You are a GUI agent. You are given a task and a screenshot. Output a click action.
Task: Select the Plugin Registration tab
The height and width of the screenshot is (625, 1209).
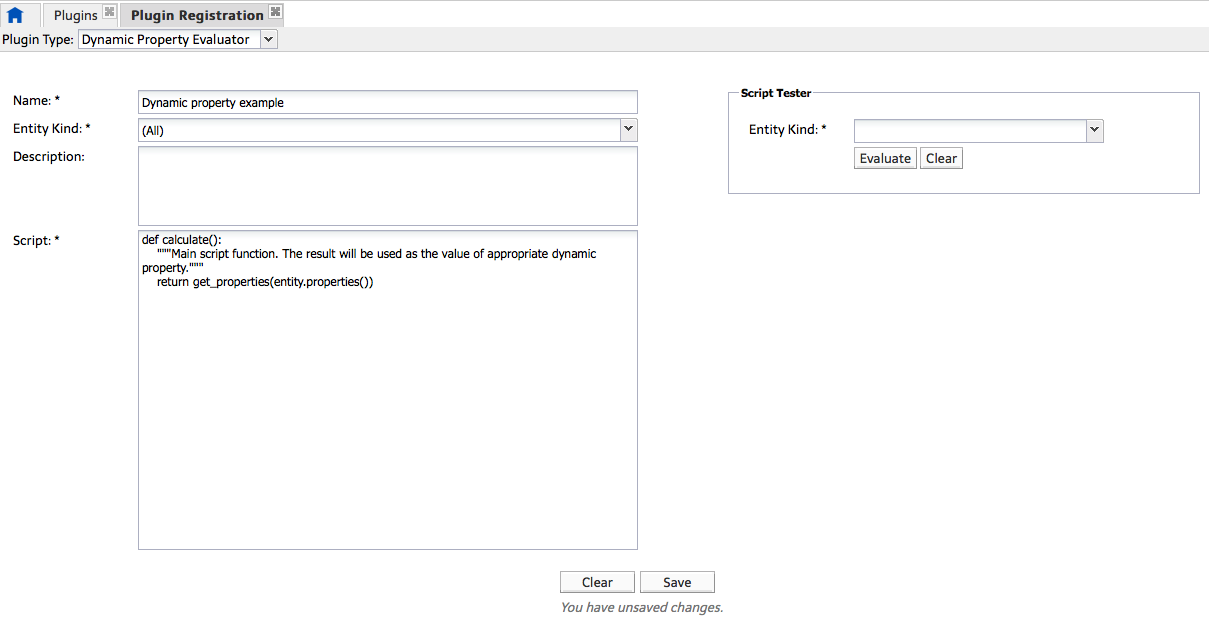click(x=197, y=15)
